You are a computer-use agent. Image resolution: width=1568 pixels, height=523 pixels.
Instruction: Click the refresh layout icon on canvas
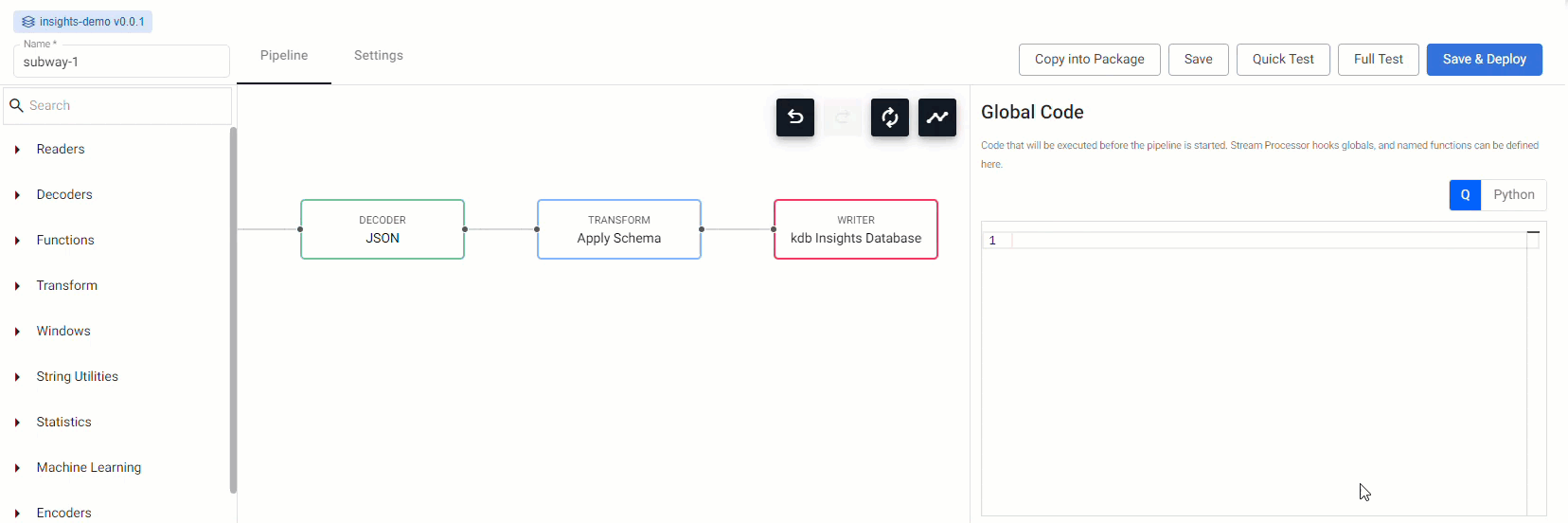point(890,117)
